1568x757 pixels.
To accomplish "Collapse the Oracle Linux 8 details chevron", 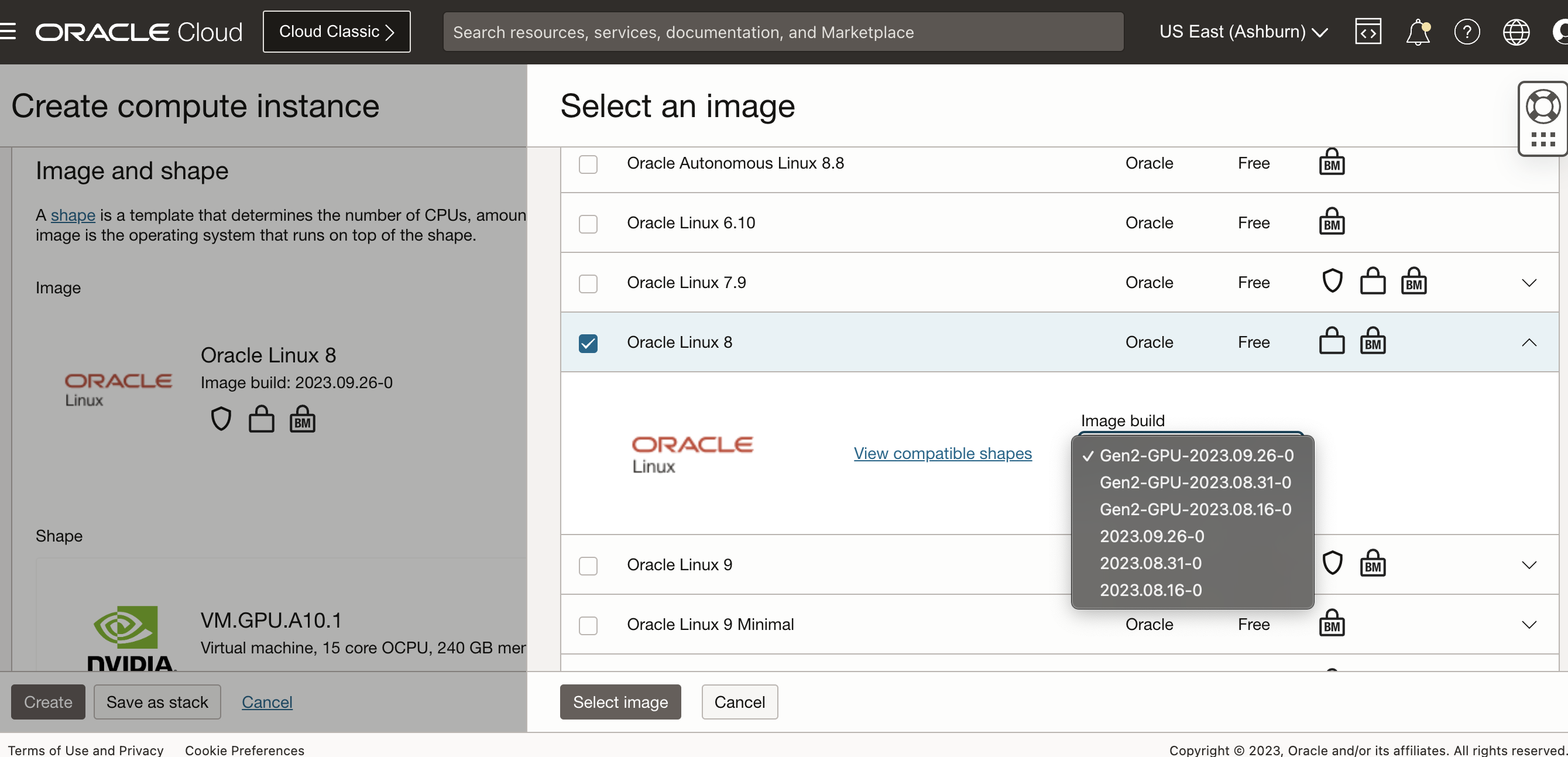I will [x=1529, y=343].
